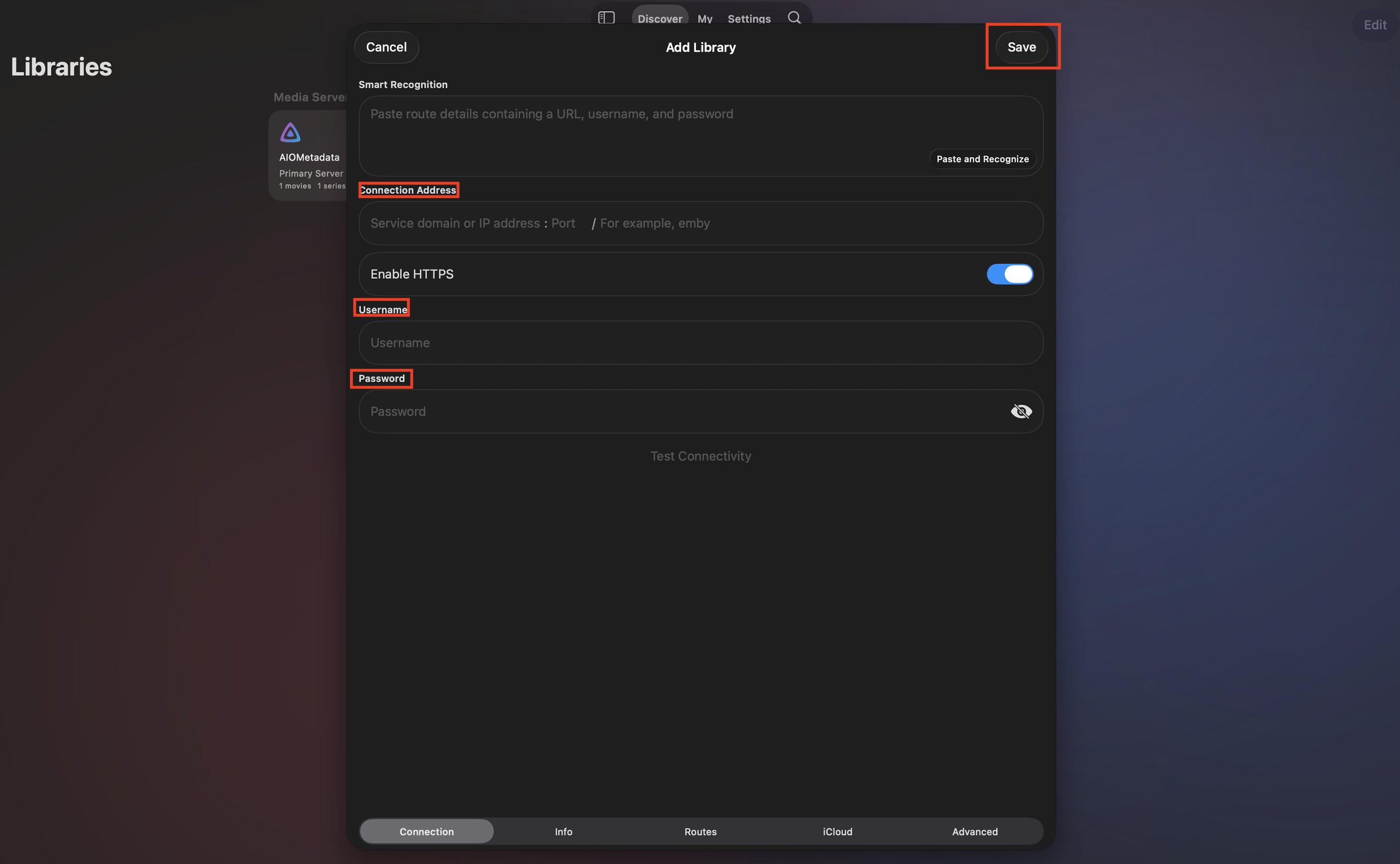
Task: Switch to the Connection tab
Action: [426, 831]
